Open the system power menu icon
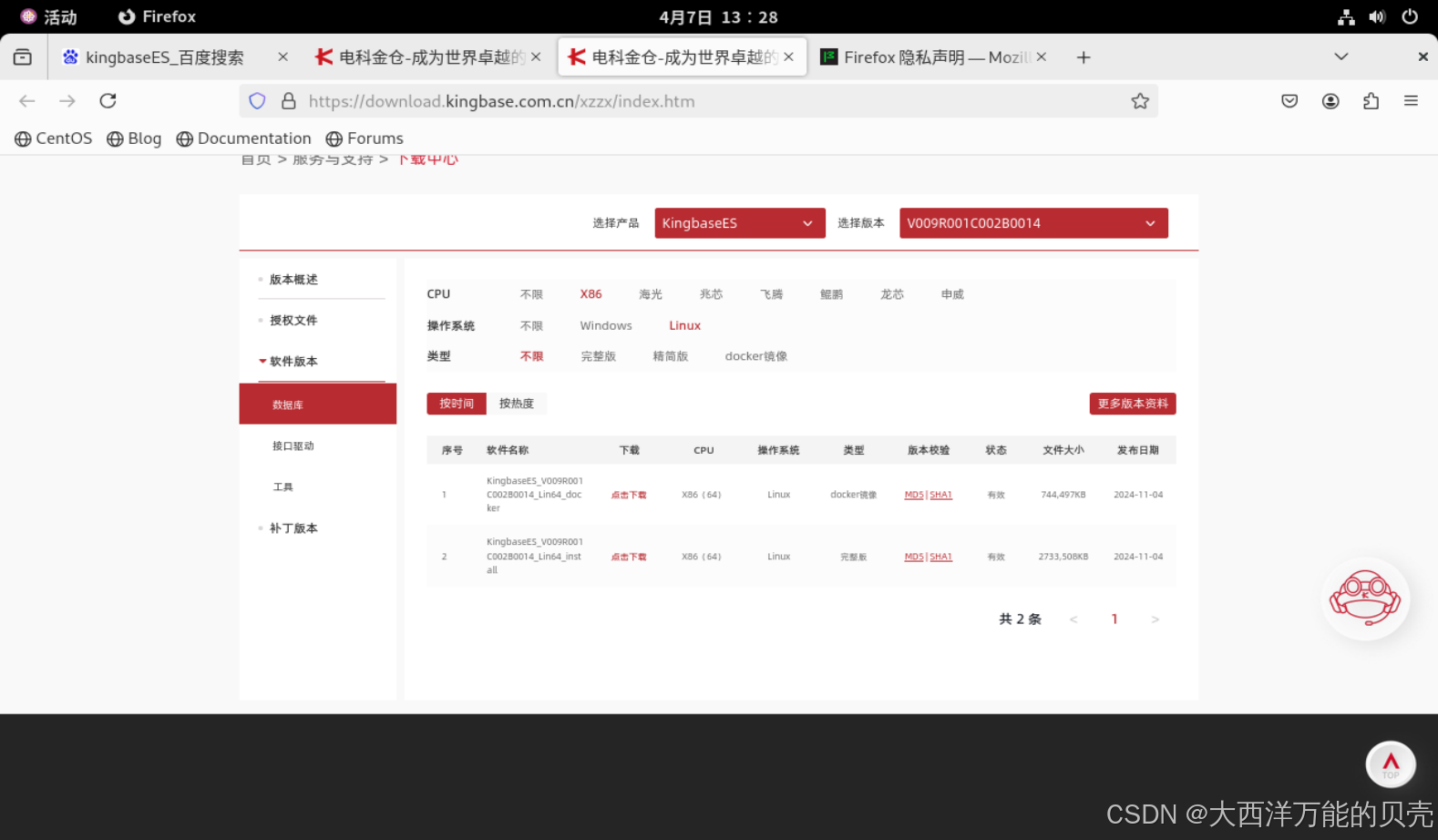This screenshot has height=840, width=1438. coord(1410,16)
